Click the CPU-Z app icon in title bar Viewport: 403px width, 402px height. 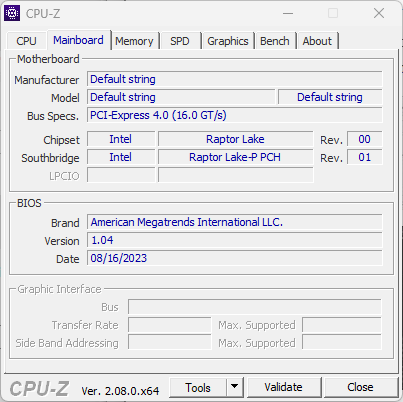click(12, 13)
